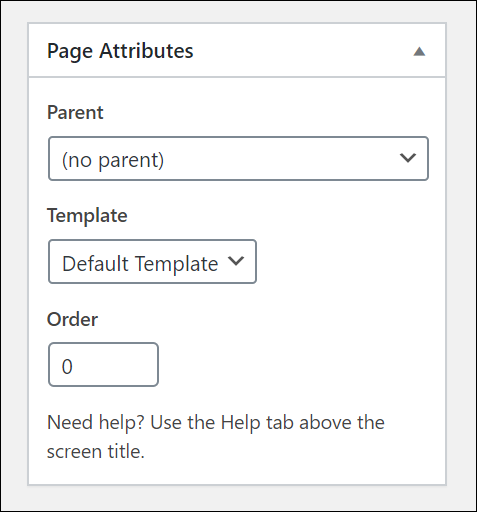
Task: Click the Parent dropdown chevron arrow
Action: pyautogui.click(x=408, y=158)
